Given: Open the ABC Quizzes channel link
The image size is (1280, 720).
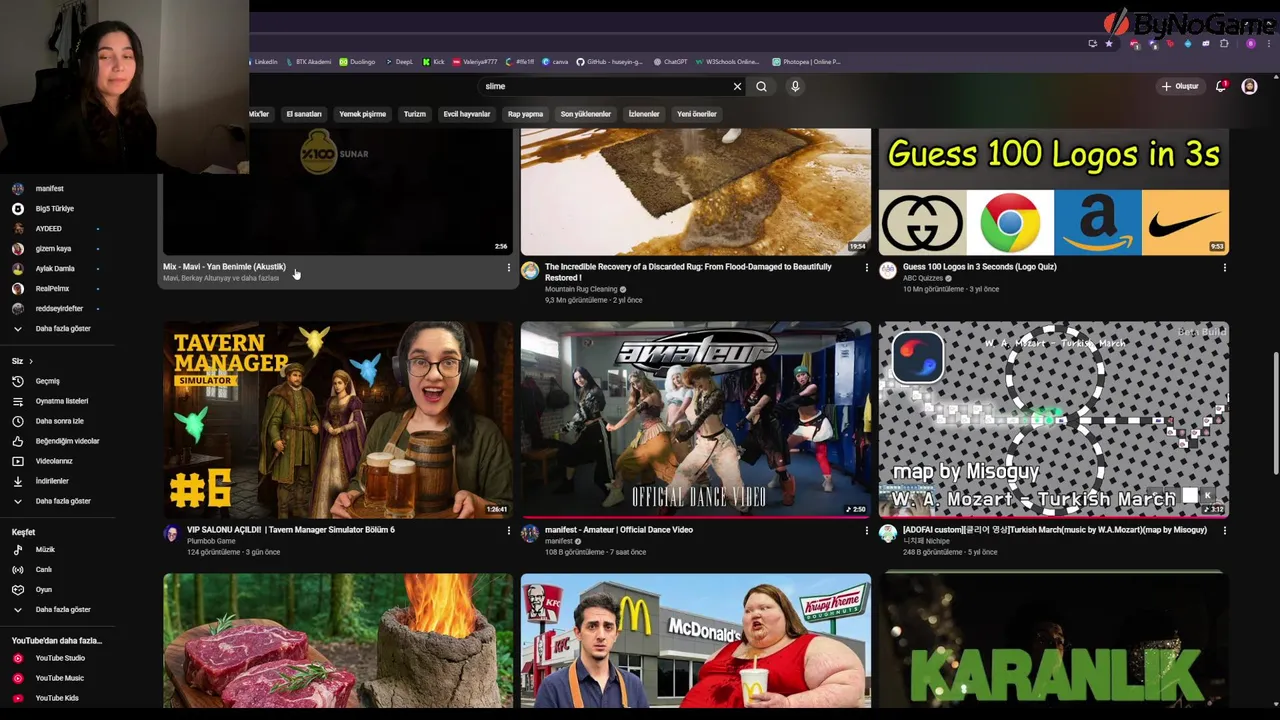Looking at the screenshot, I should click(923, 278).
